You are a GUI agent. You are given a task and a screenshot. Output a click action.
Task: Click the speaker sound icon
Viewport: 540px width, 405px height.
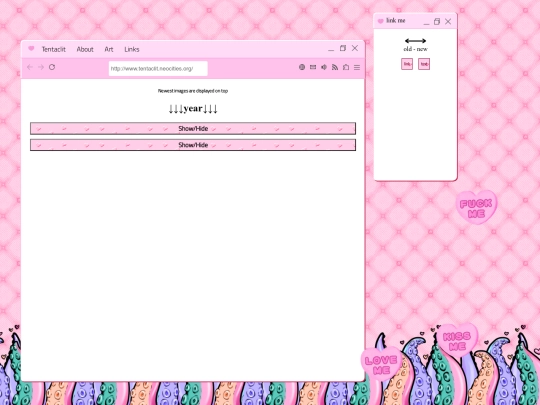[324, 67]
